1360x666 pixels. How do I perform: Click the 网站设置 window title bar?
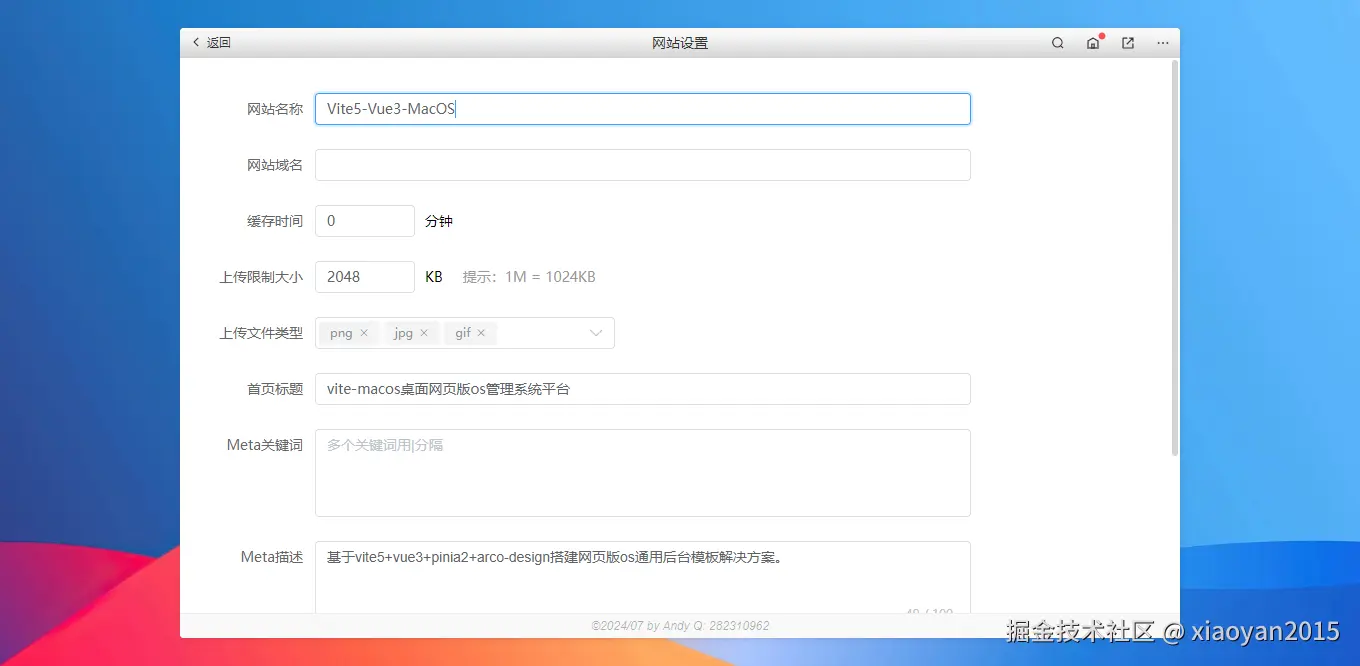679,42
